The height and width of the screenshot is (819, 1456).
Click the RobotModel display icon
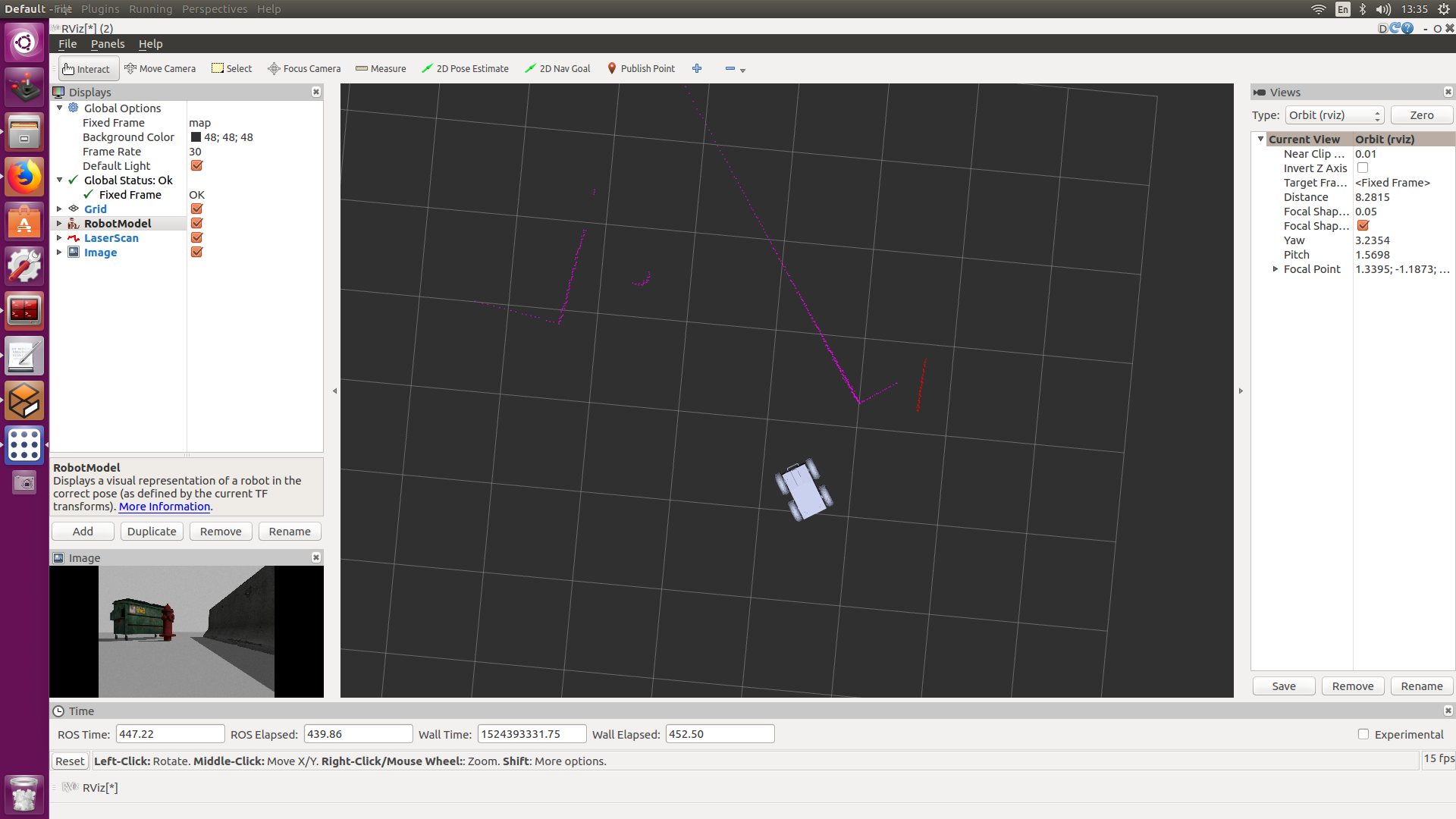point(74,223)
